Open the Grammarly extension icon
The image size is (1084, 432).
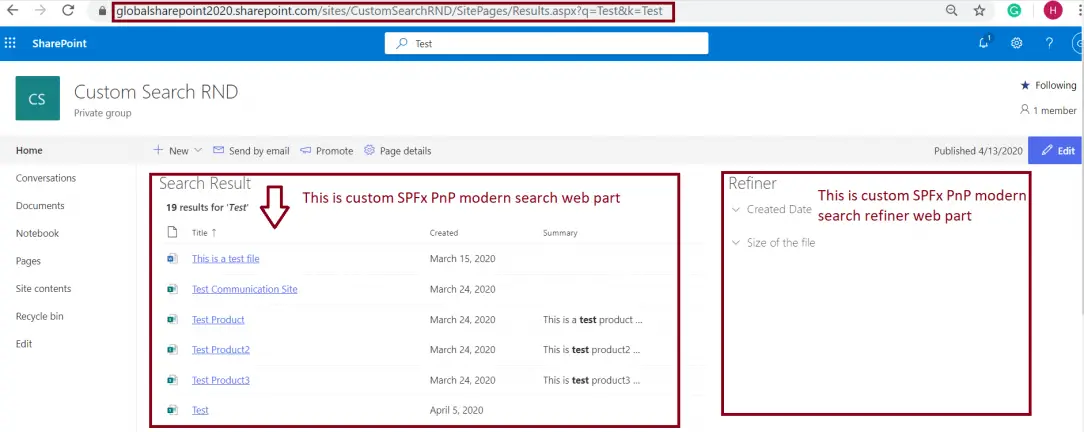[1014, 10]
